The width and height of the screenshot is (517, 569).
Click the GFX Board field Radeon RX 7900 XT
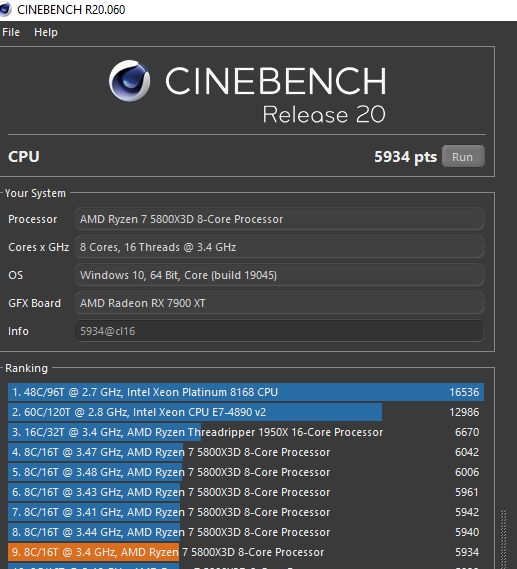point(279,303)
